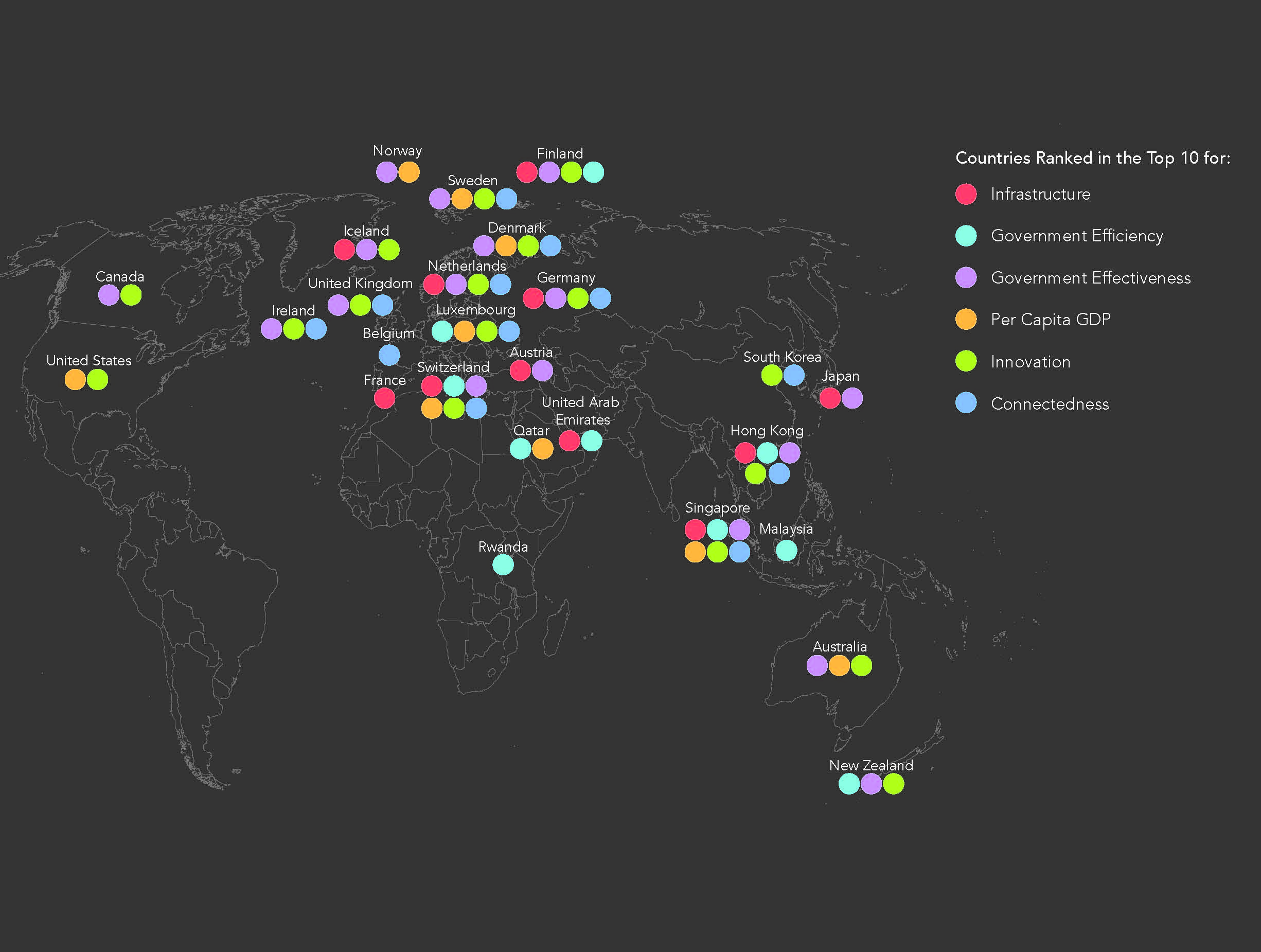The height and width of the screenshot is (952, 1261).
Task: Click the United States country label
Action: (x=89, y=360)
